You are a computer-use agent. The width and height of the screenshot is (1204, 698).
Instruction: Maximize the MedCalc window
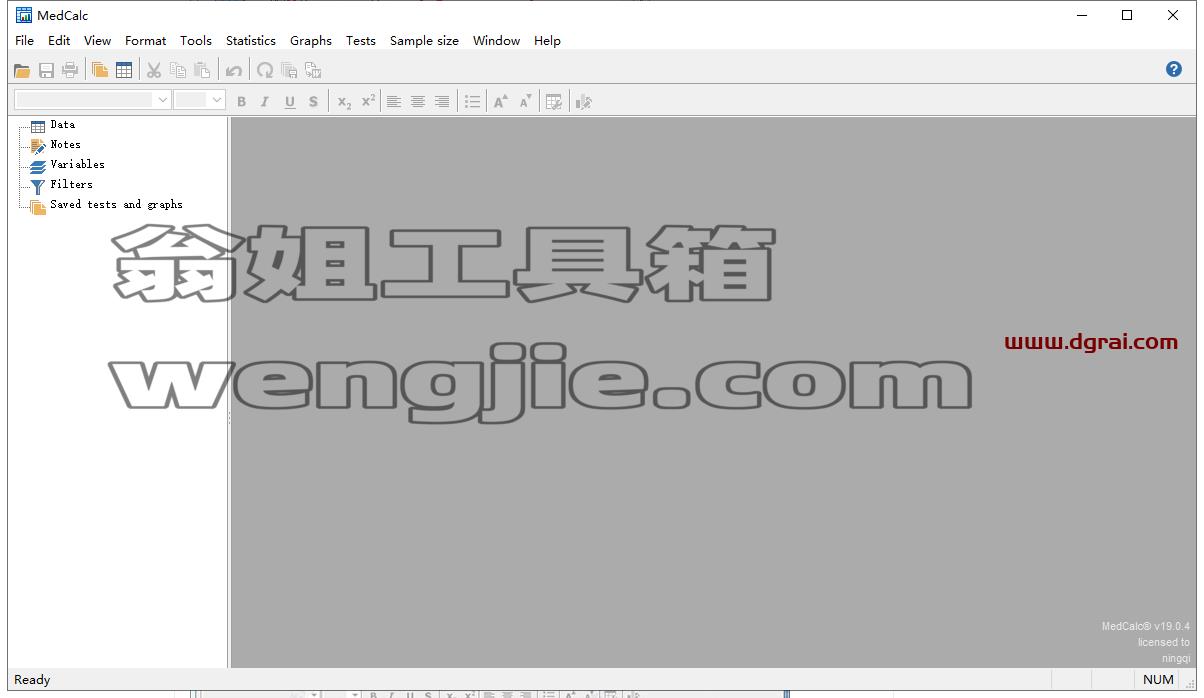(x=1127, y=15)
